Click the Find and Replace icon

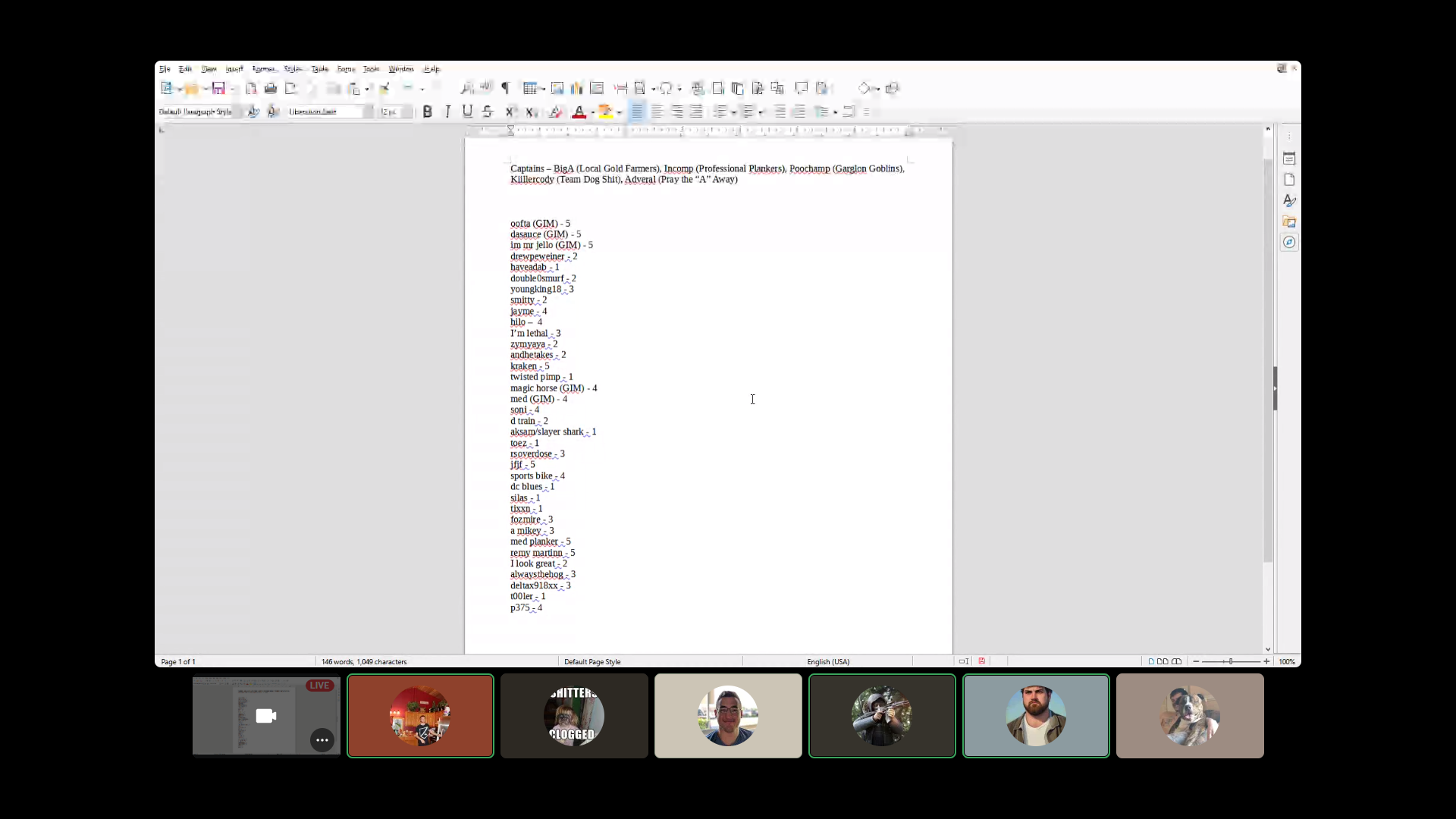(x=467, y=88)
